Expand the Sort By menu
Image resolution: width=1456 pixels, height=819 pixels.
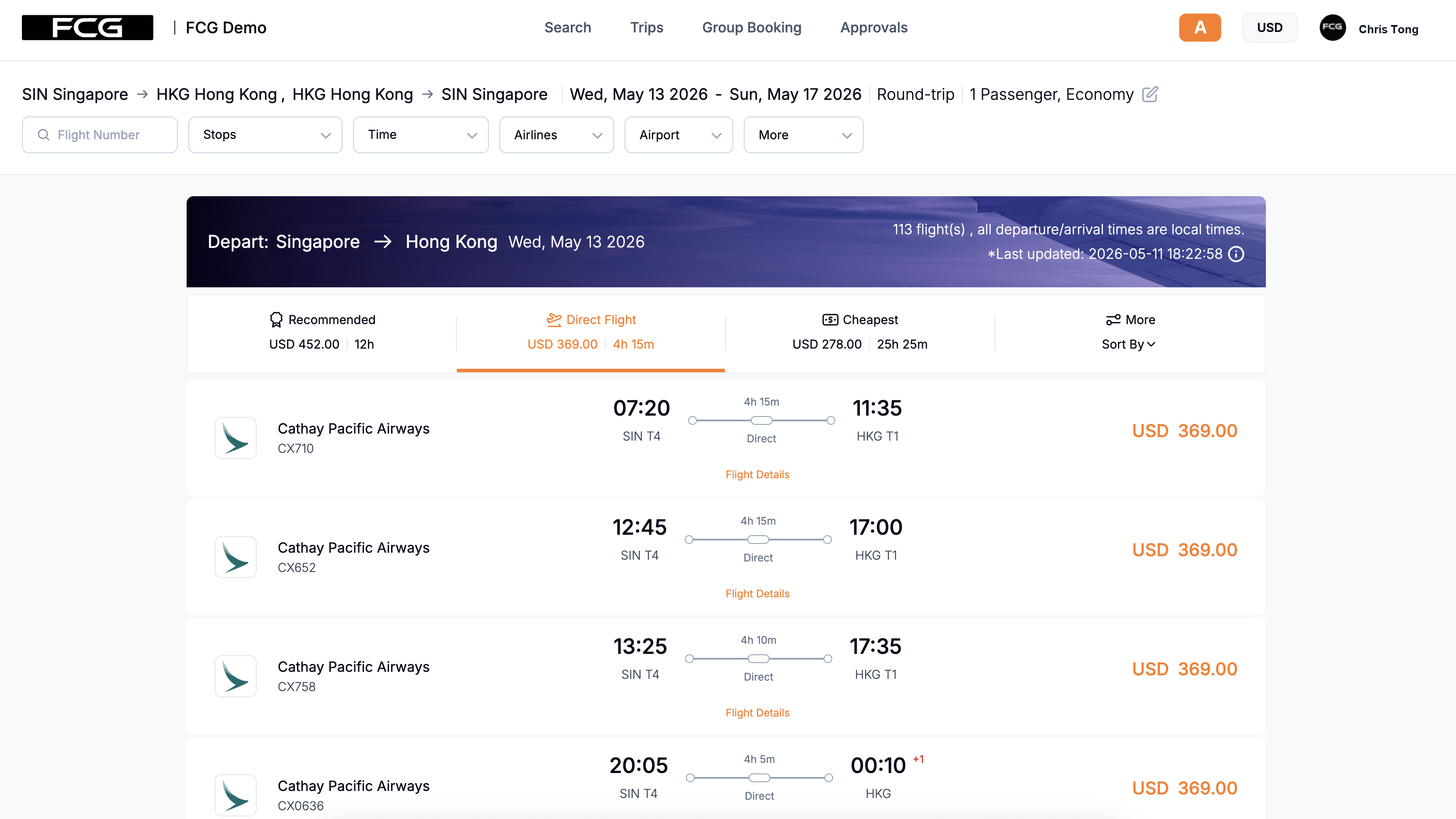tap(1128, 344)
